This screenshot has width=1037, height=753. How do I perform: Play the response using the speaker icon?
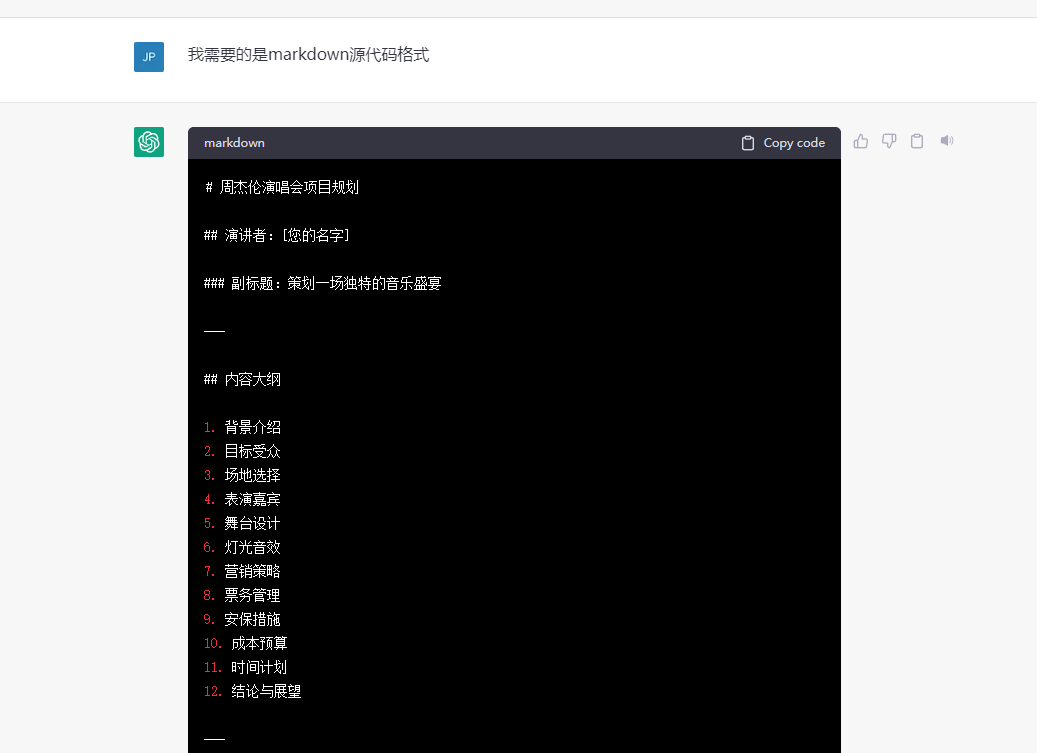(946, 141)
